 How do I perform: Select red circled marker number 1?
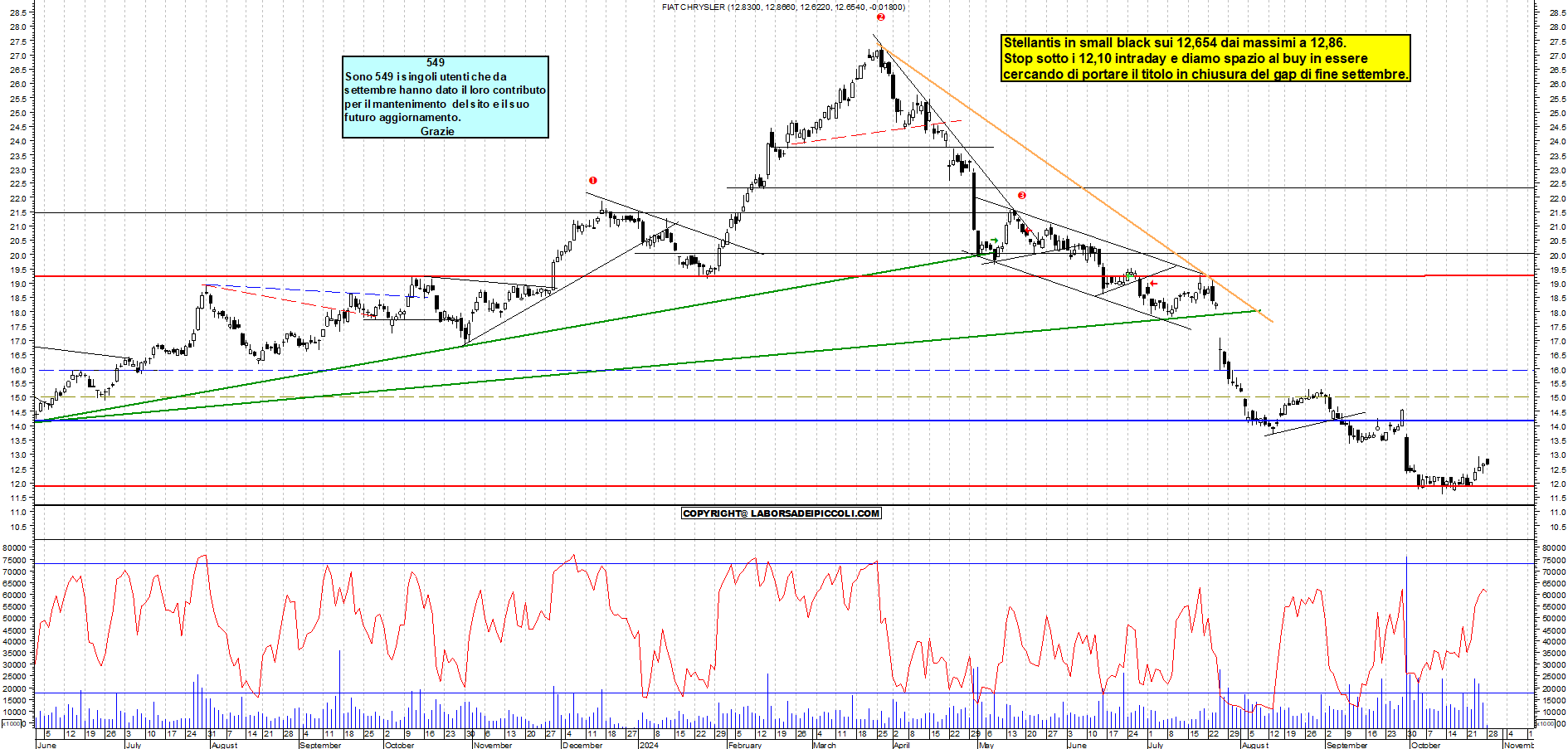pos(592,180)
